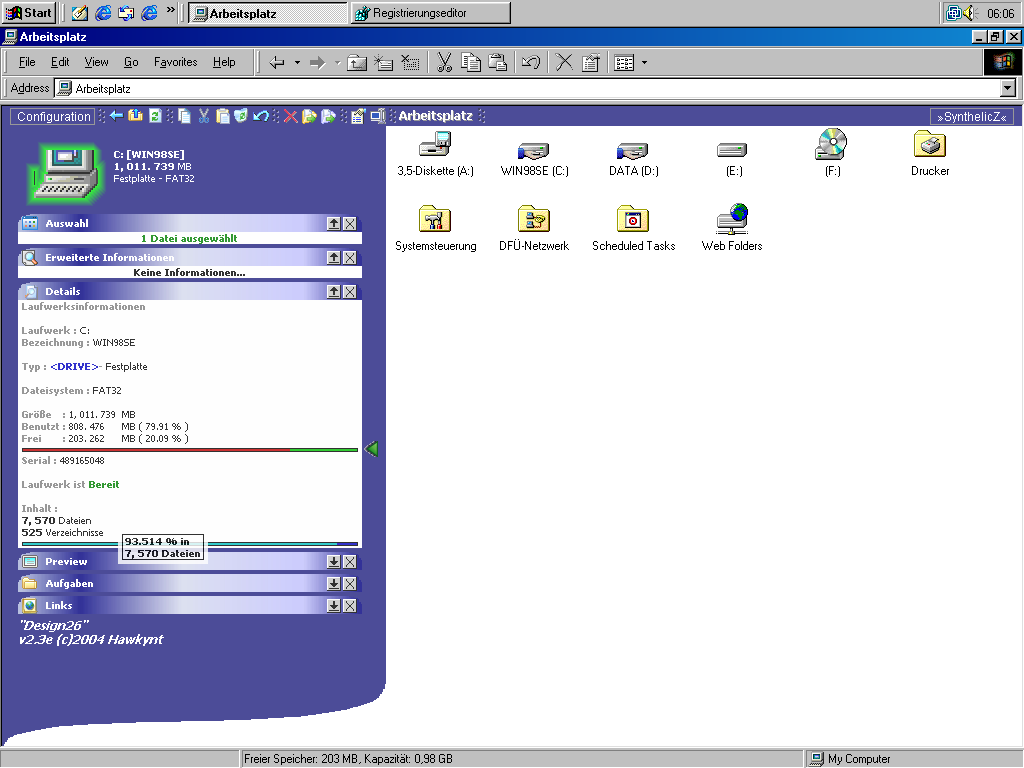Click the green refresh icon in side panel toolbar
Screen dimensions: 1024x768
pos(155,116)
